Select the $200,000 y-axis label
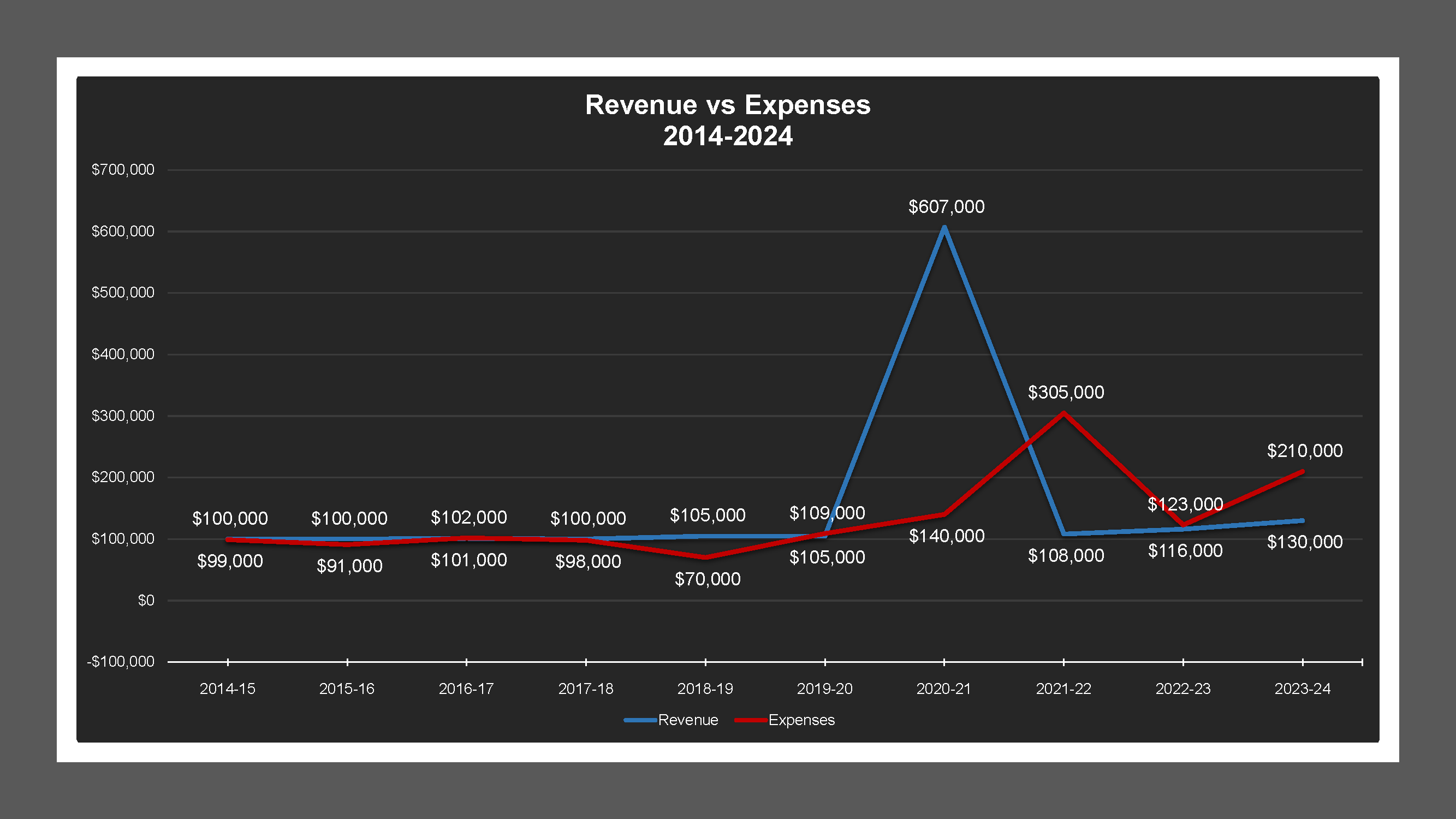Viewport: 1456px width, 819px height. [x=123, y=477]
